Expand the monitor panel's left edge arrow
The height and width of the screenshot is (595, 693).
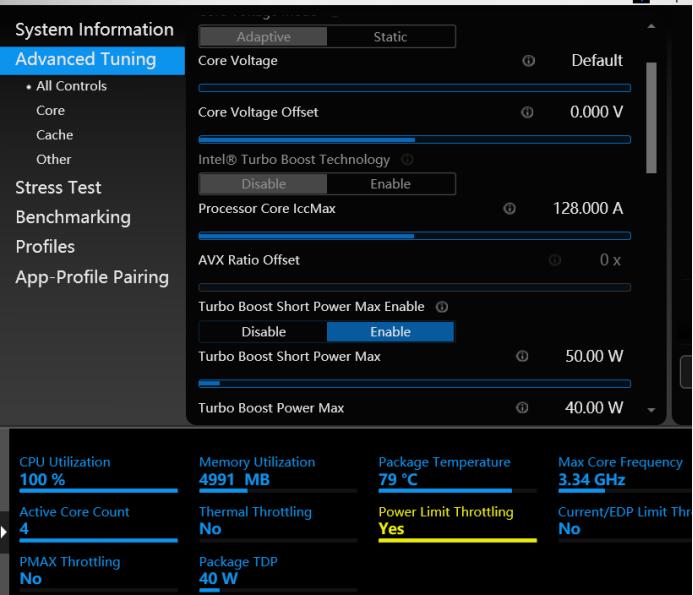pyautogui.click(x=4, y=531)
